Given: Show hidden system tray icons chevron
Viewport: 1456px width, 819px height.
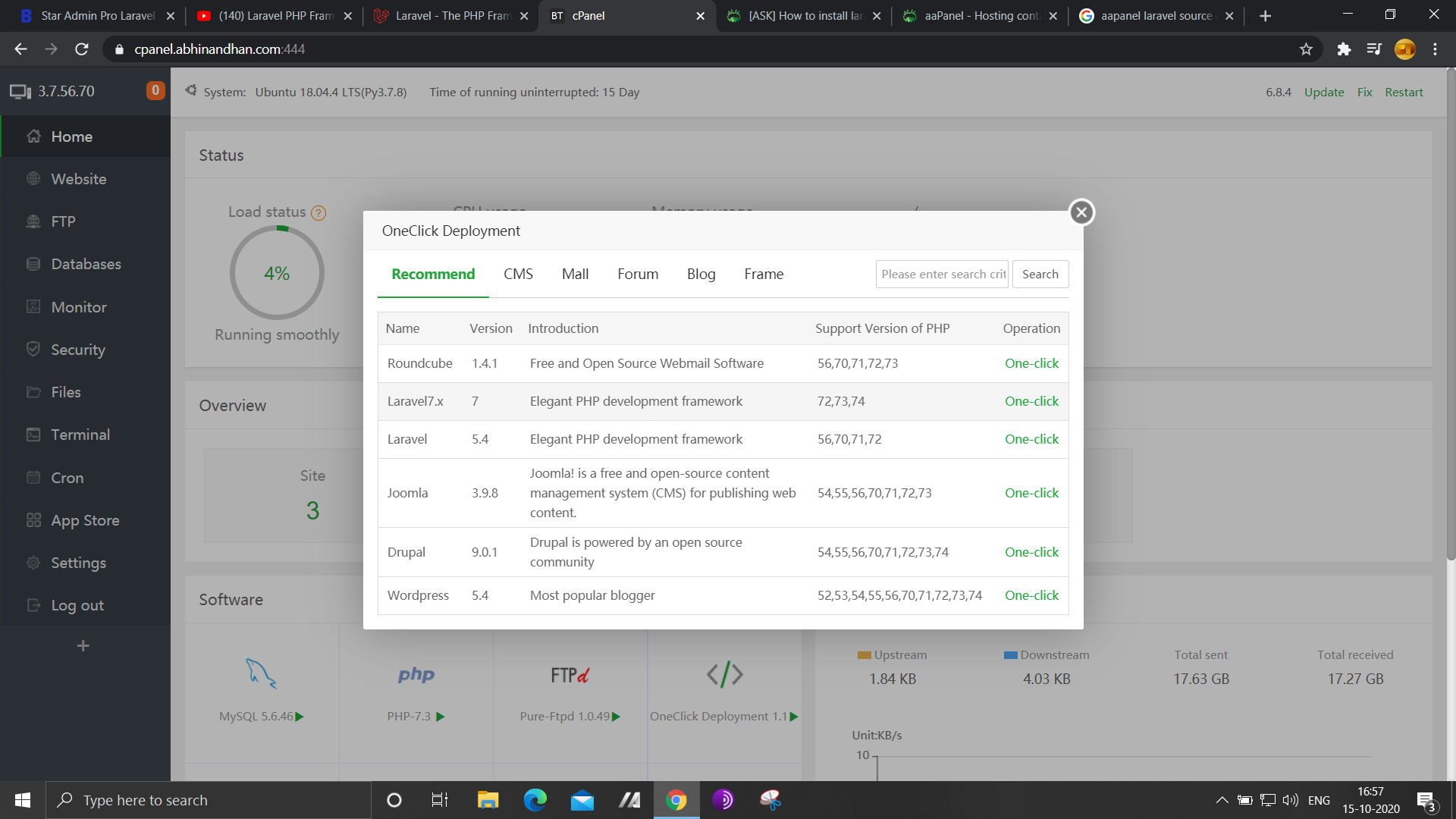Looking at the screenshot, I should click(x=1222, y=800).
